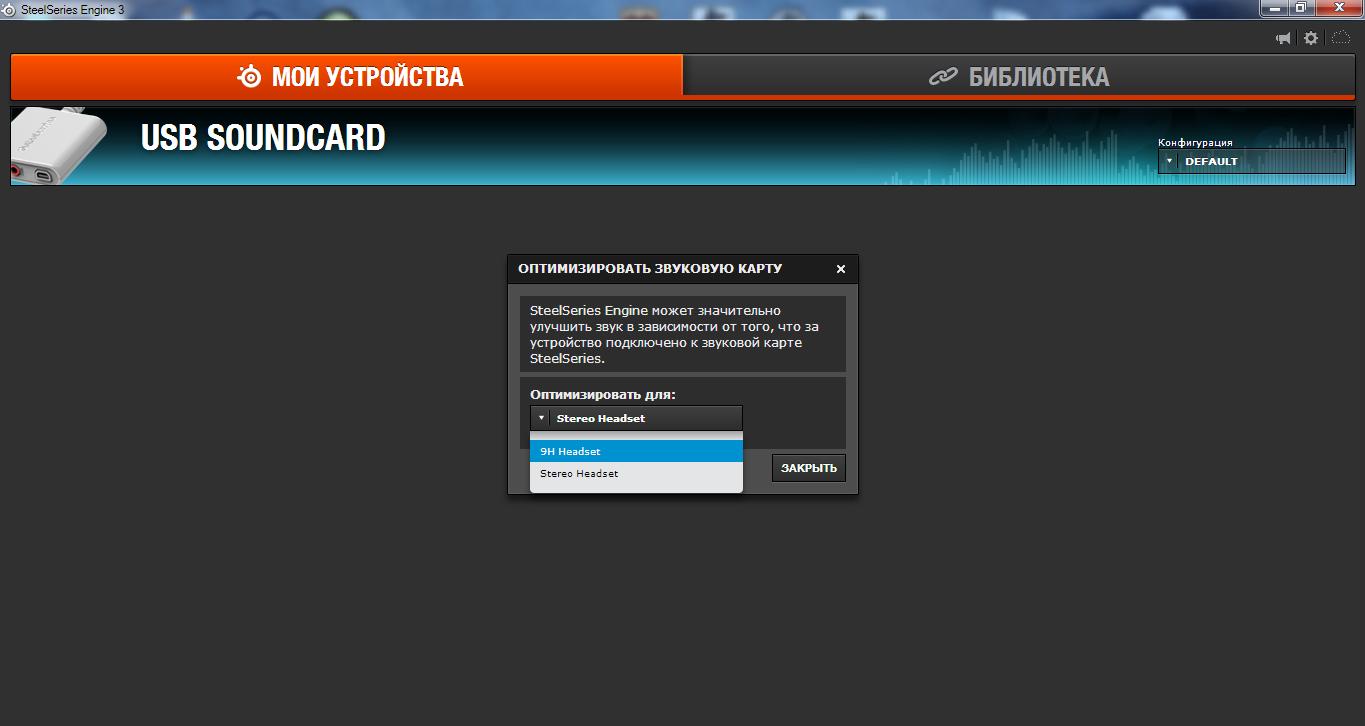Collapse the Оптимизировать для dropdown showing Stereo Headset
The width and height of the screenshot is (1365, 726).
[x=636, y=418]
